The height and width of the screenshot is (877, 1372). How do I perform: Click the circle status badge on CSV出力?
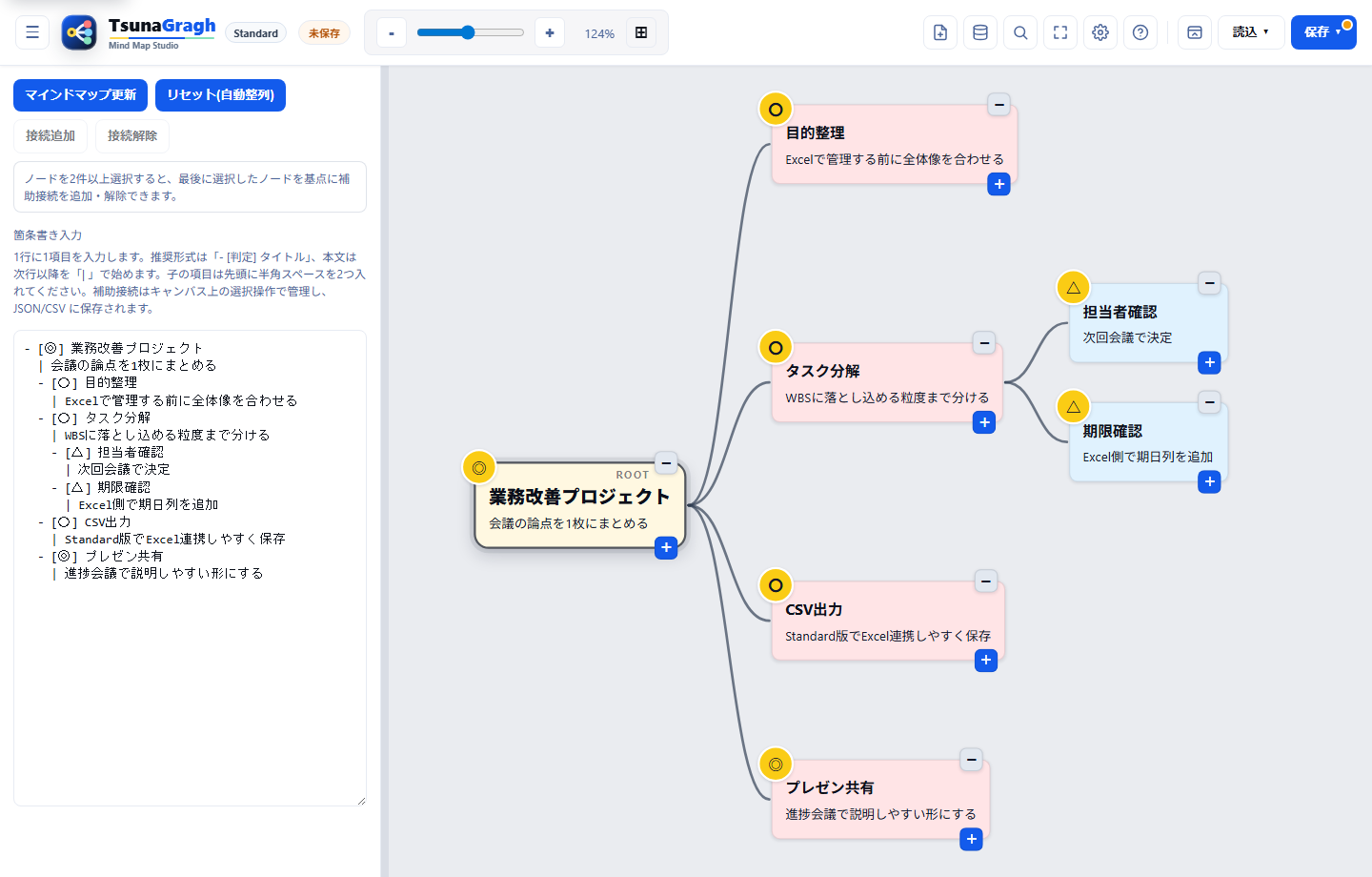click(x=776, y=585)
